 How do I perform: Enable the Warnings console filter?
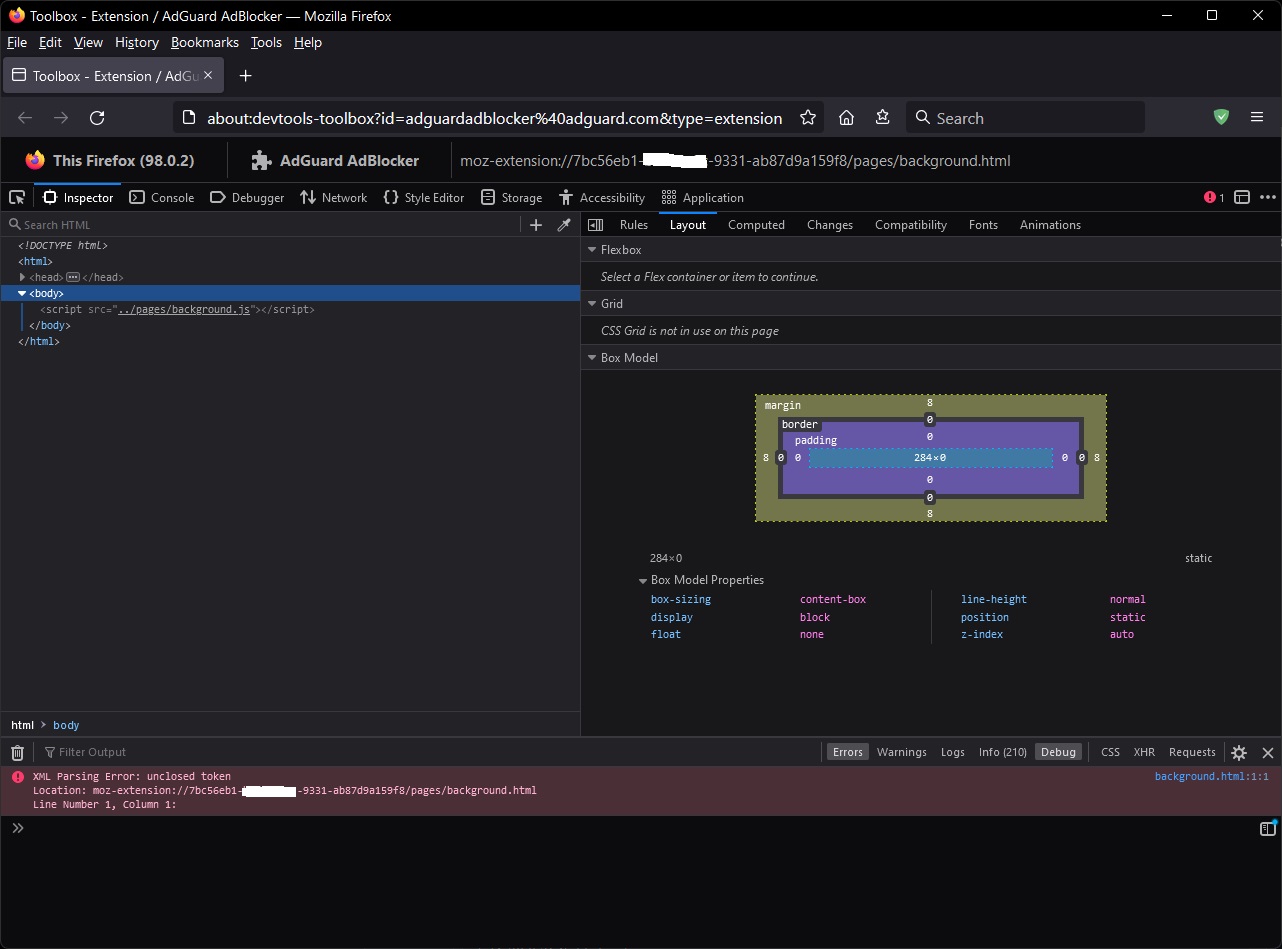coord(901,752)
